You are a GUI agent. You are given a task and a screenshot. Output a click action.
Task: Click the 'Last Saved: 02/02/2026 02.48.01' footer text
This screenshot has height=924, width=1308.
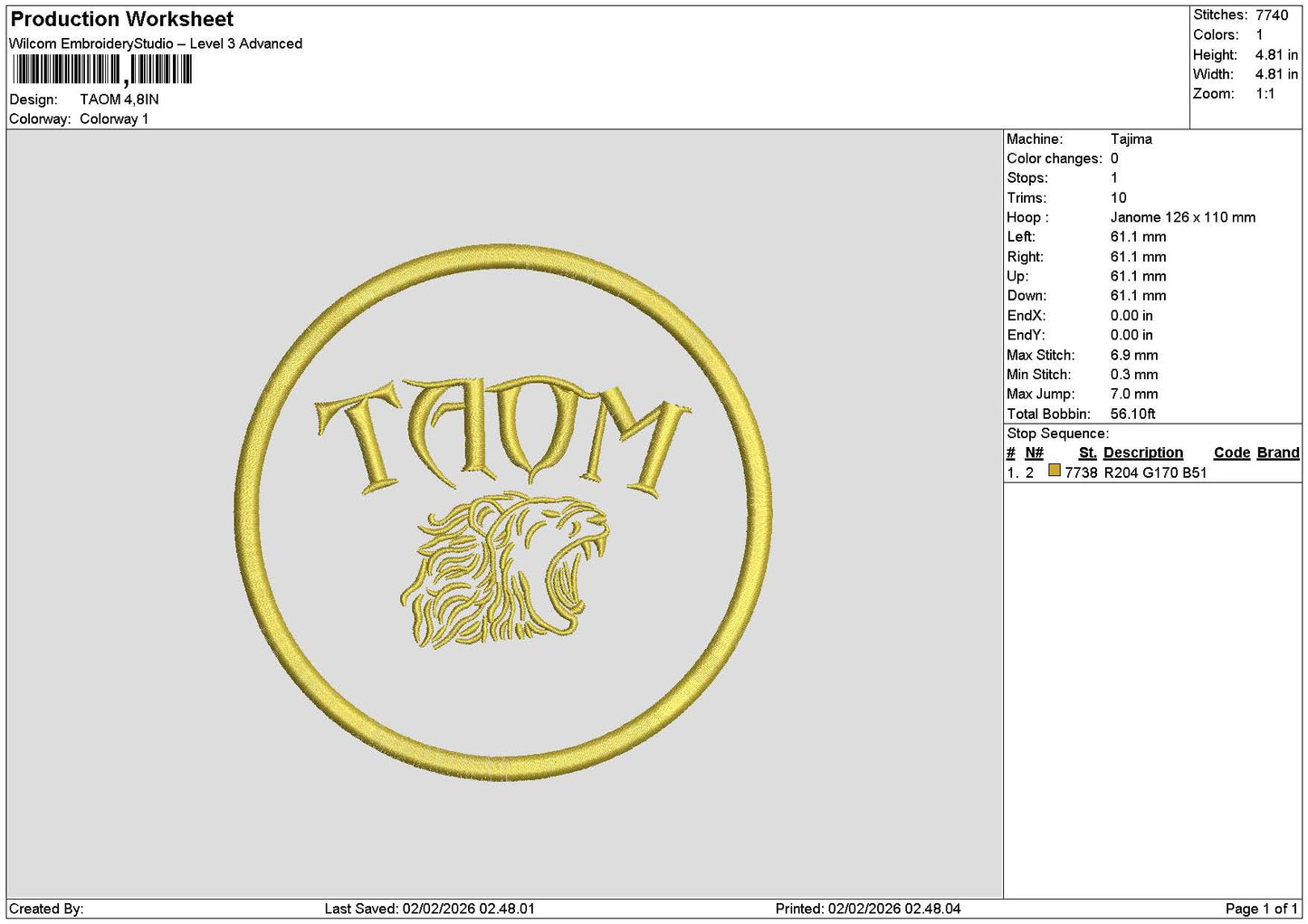[430, 909]
